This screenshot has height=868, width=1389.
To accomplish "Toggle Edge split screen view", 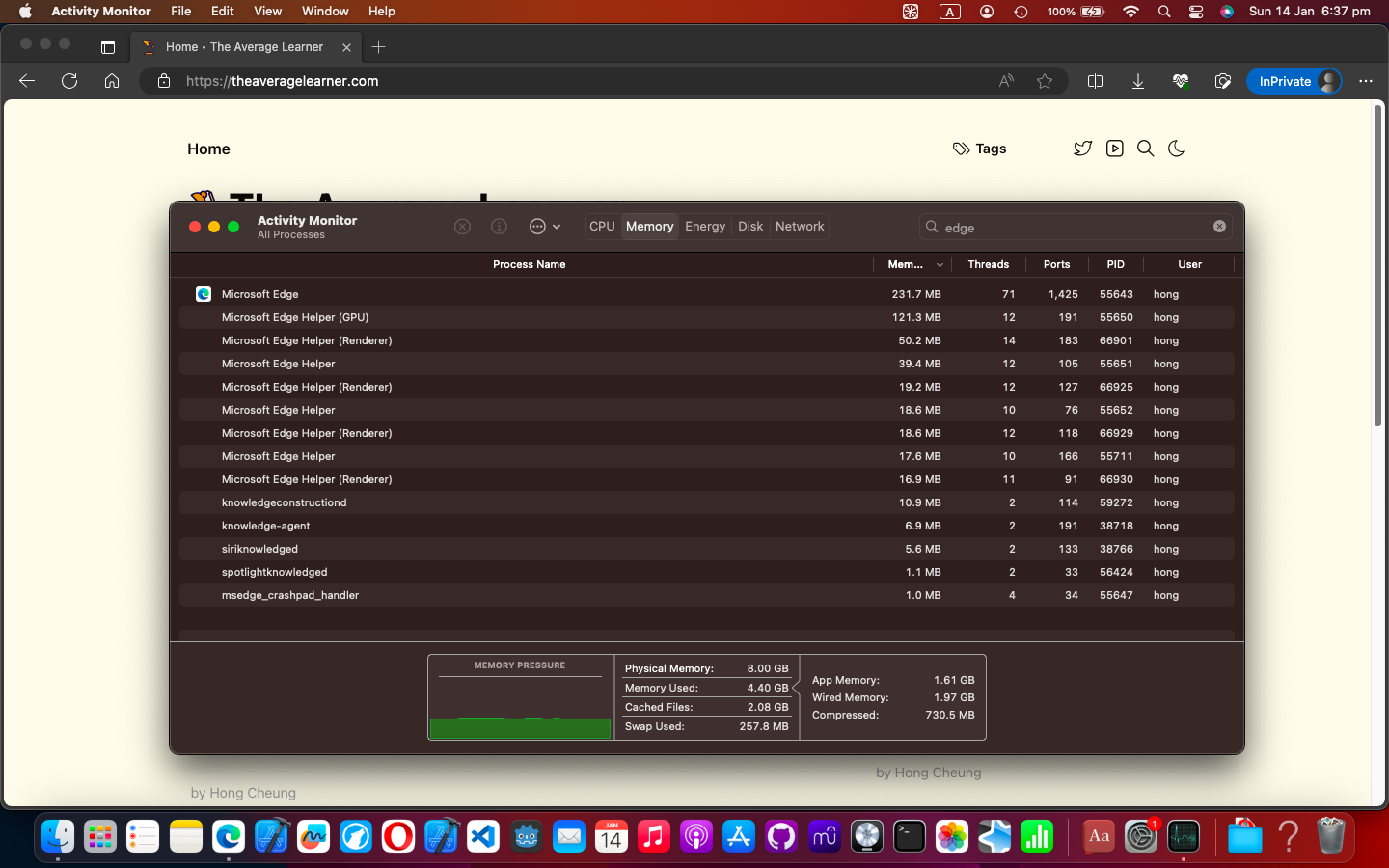I will [1095, 81].
